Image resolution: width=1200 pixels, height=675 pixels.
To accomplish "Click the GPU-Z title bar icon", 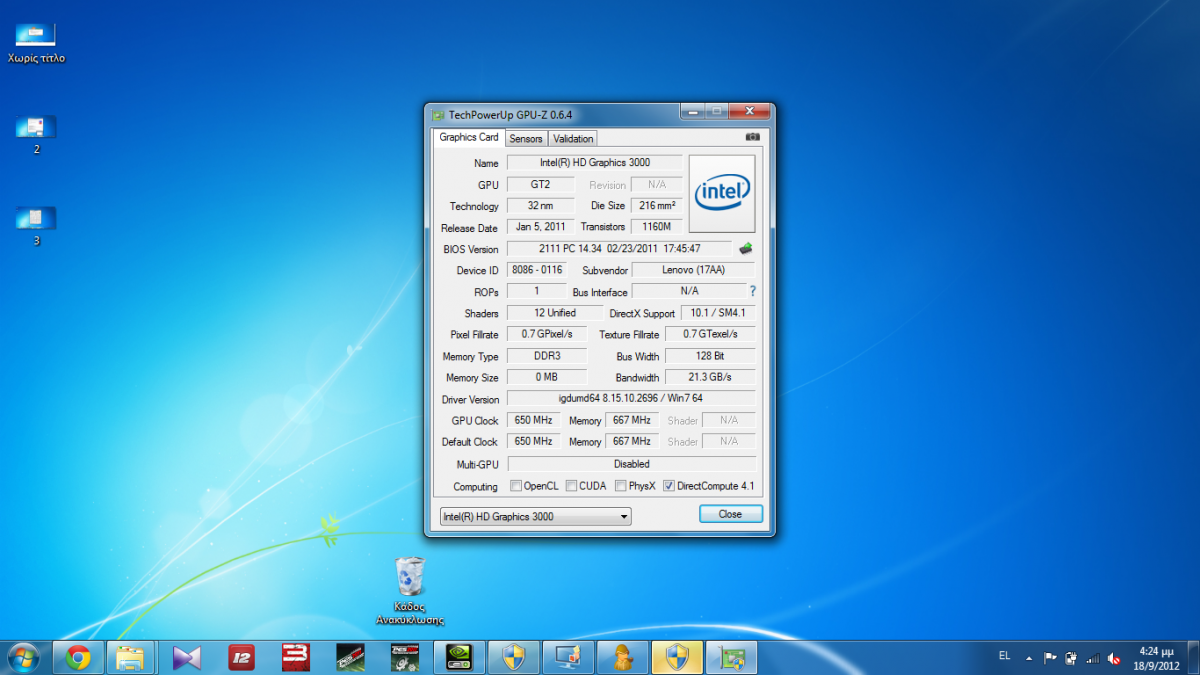I will [436, 114].
